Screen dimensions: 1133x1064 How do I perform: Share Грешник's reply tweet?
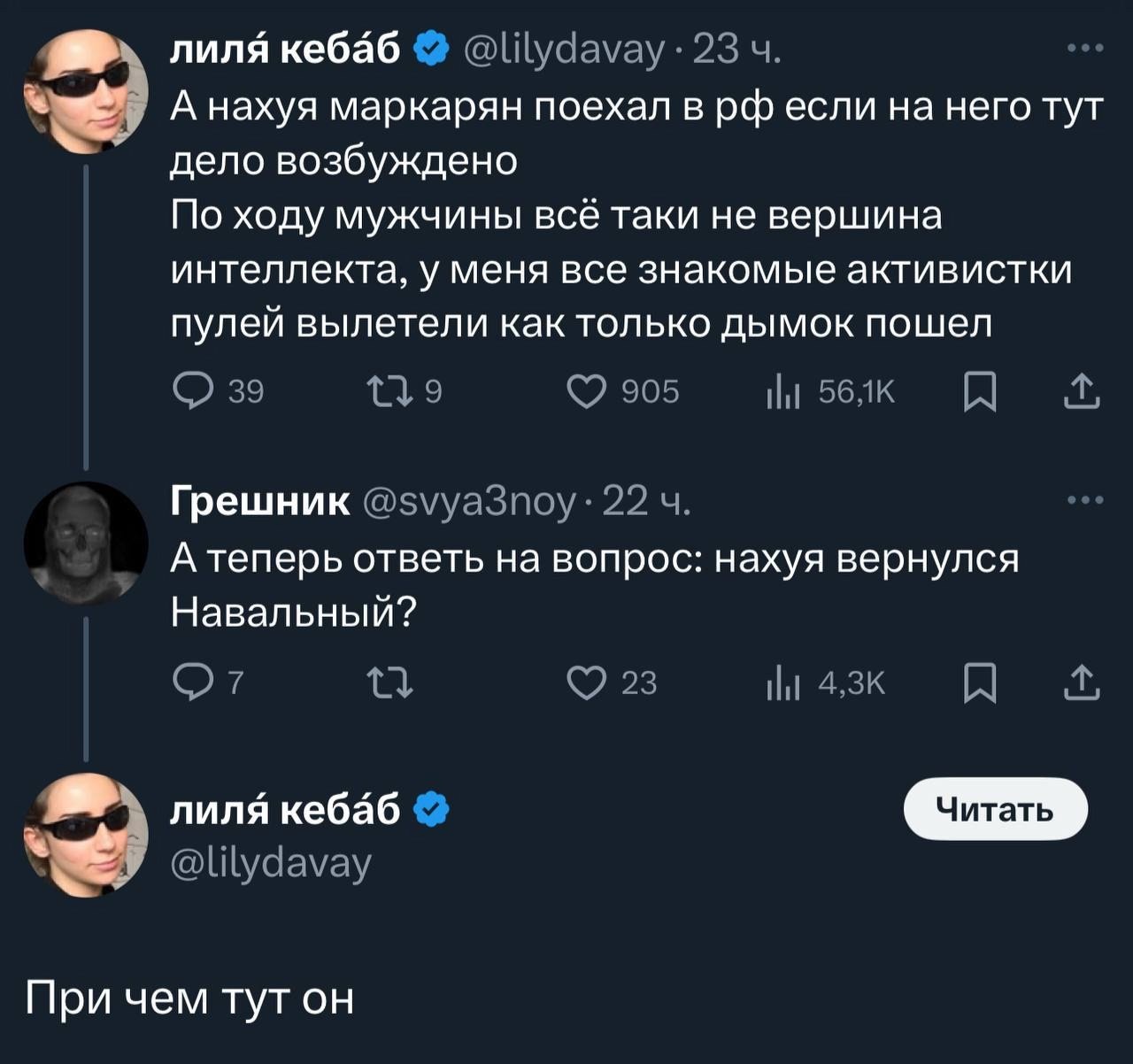[1081, 683]
